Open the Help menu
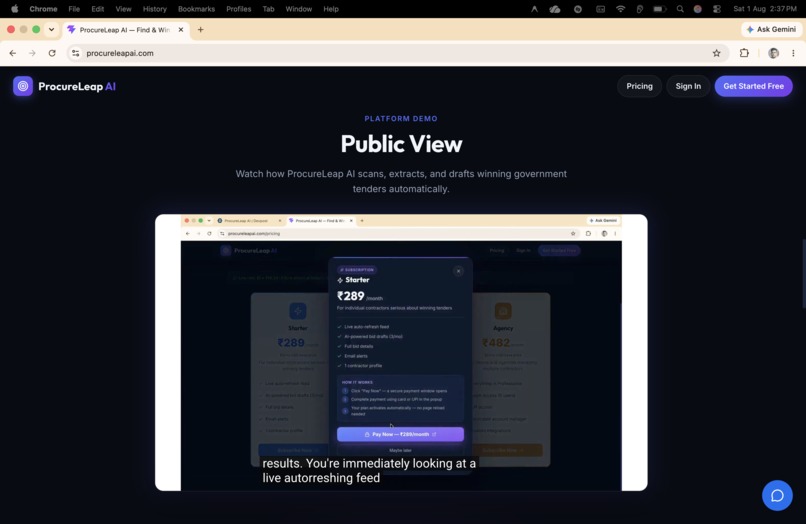The width and height of the screenshot is (806, 524). pos(331,9)
